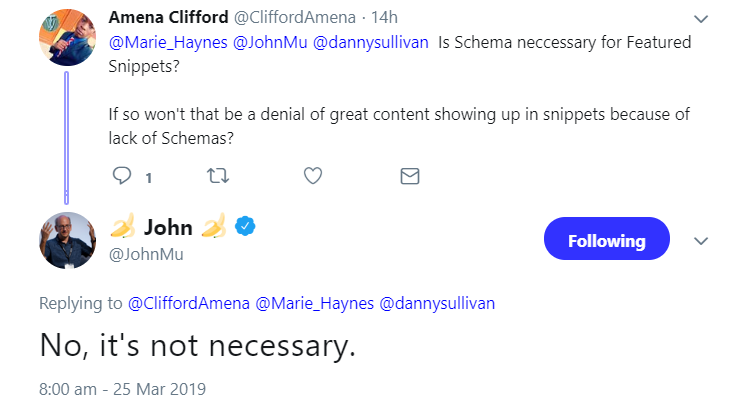Image resolution: width=755 pixels, height=412 pixels.
Task: Expand the options chevron on Amena's tweet
Action: [x=701, y=18]
